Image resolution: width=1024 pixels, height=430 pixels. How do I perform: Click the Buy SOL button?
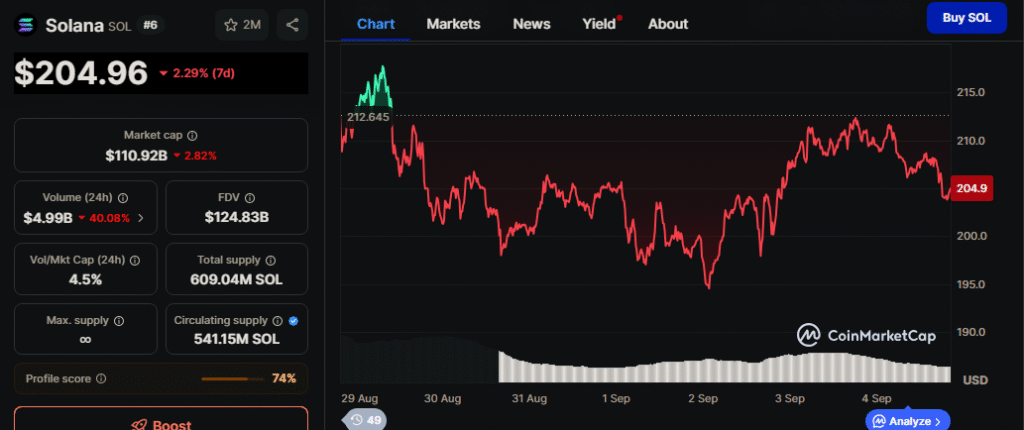tap(966, 17)
